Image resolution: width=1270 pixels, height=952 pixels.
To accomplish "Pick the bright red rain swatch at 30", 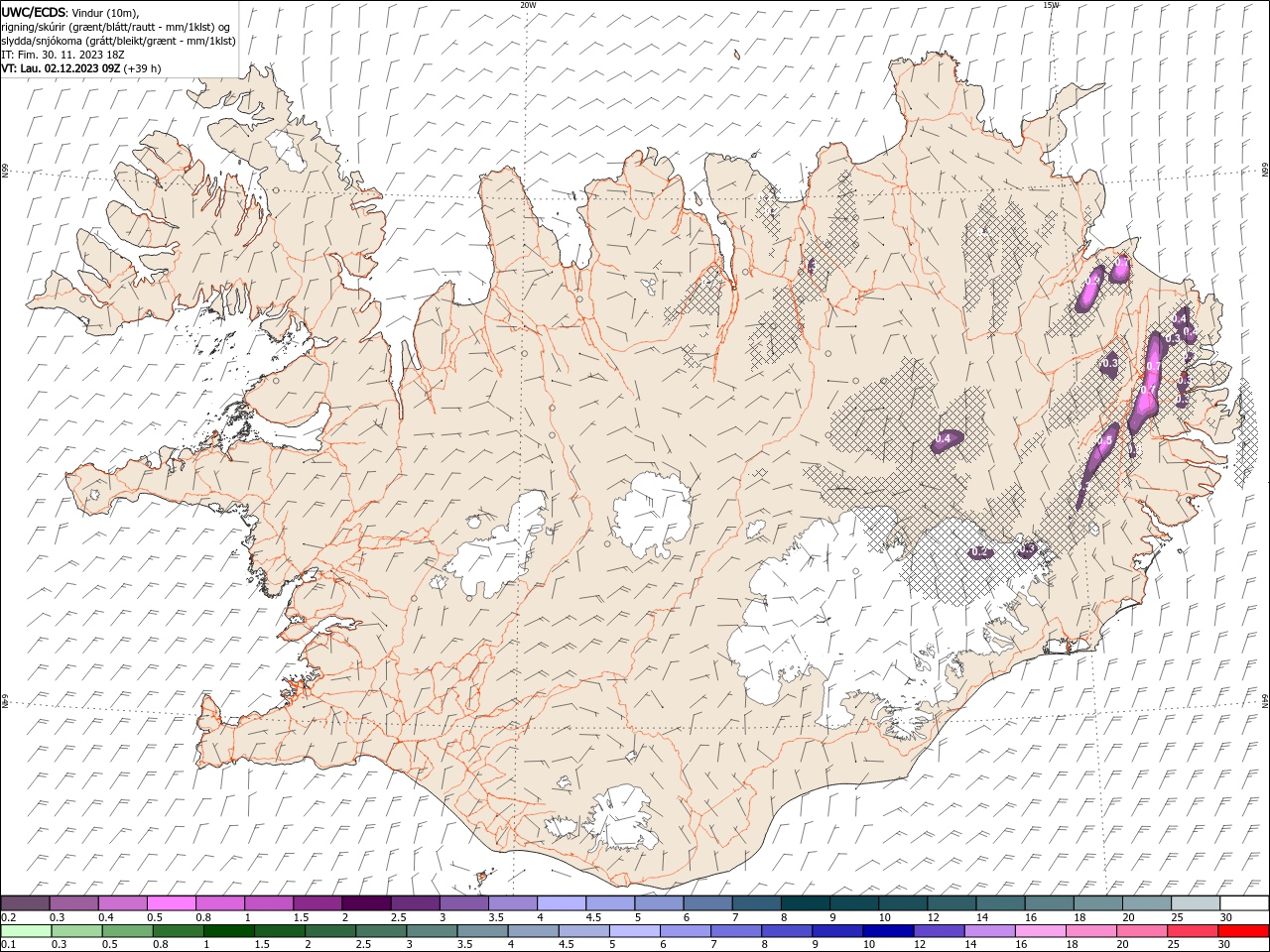I will (1243, 931).
